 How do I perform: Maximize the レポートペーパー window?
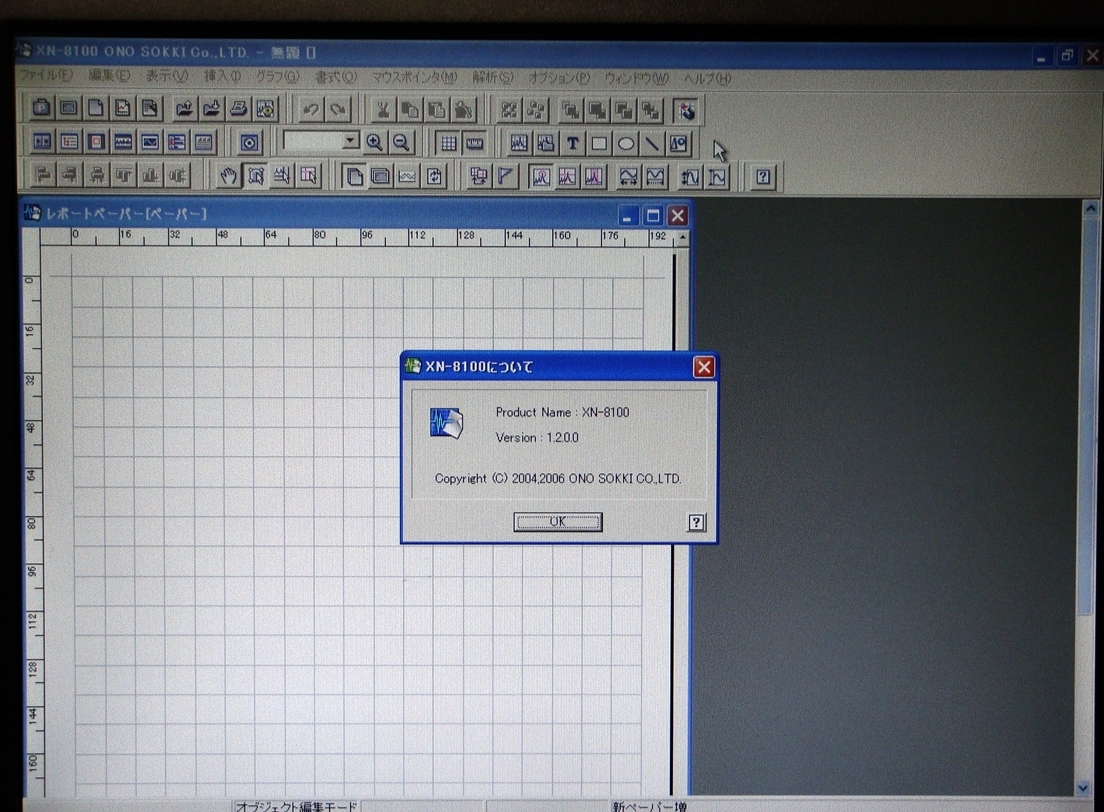[x=653, y=215]
